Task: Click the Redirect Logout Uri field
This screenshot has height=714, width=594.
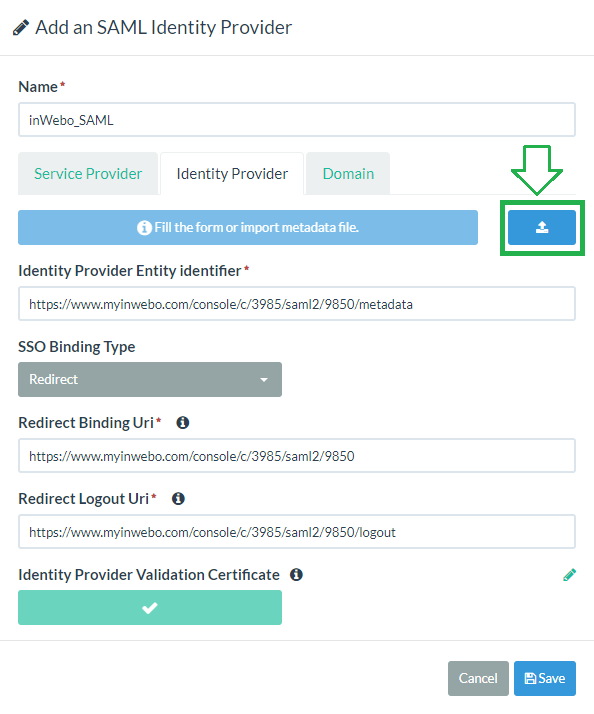Action: point(297,532)
